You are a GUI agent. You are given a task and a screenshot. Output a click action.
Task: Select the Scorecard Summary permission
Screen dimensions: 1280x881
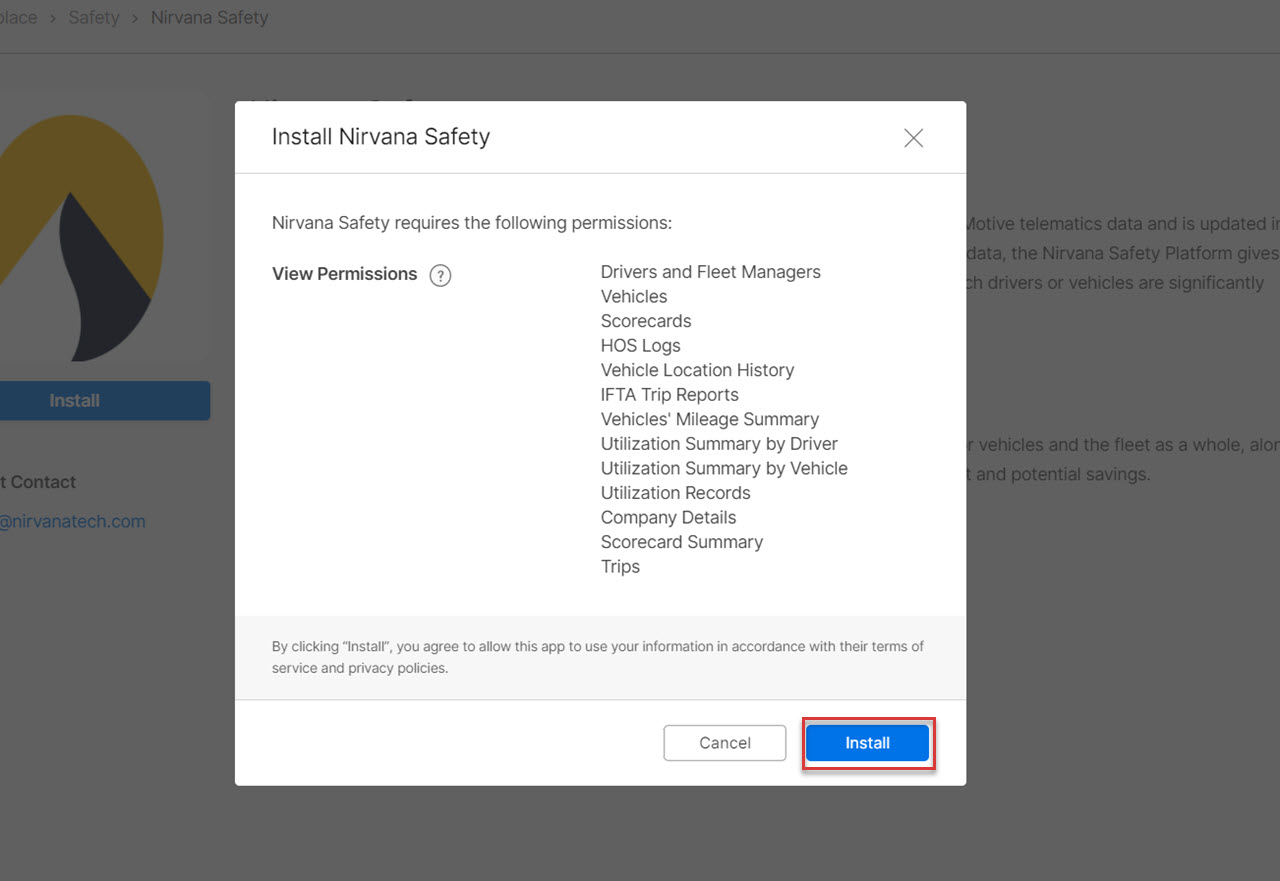pos(681,542)
